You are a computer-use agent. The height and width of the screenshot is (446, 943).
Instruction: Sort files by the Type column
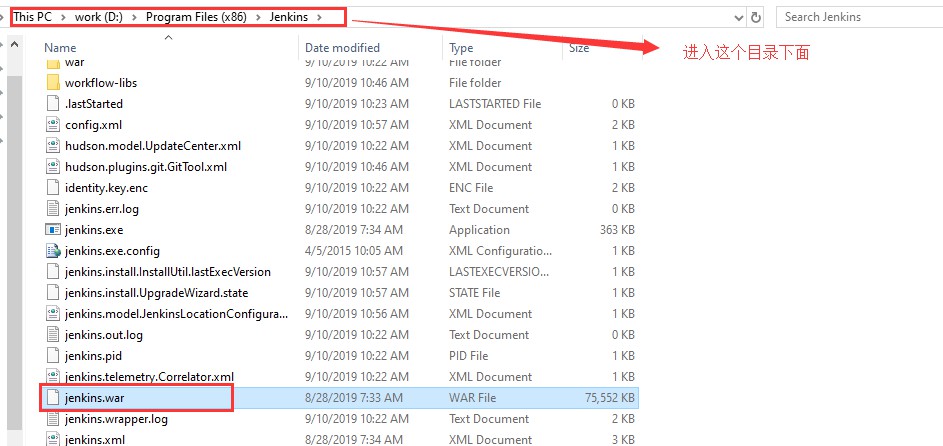(461, 48)
